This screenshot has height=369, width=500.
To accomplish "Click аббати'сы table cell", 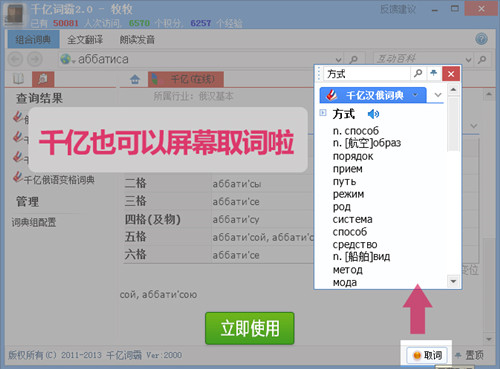I will [237, 184].
